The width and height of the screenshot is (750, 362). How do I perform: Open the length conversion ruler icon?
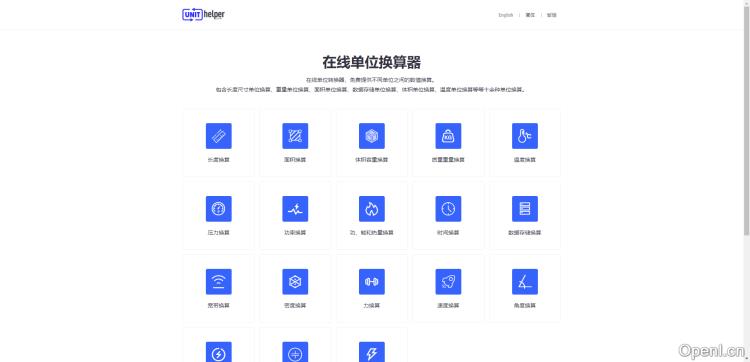[x=219, y=136]
